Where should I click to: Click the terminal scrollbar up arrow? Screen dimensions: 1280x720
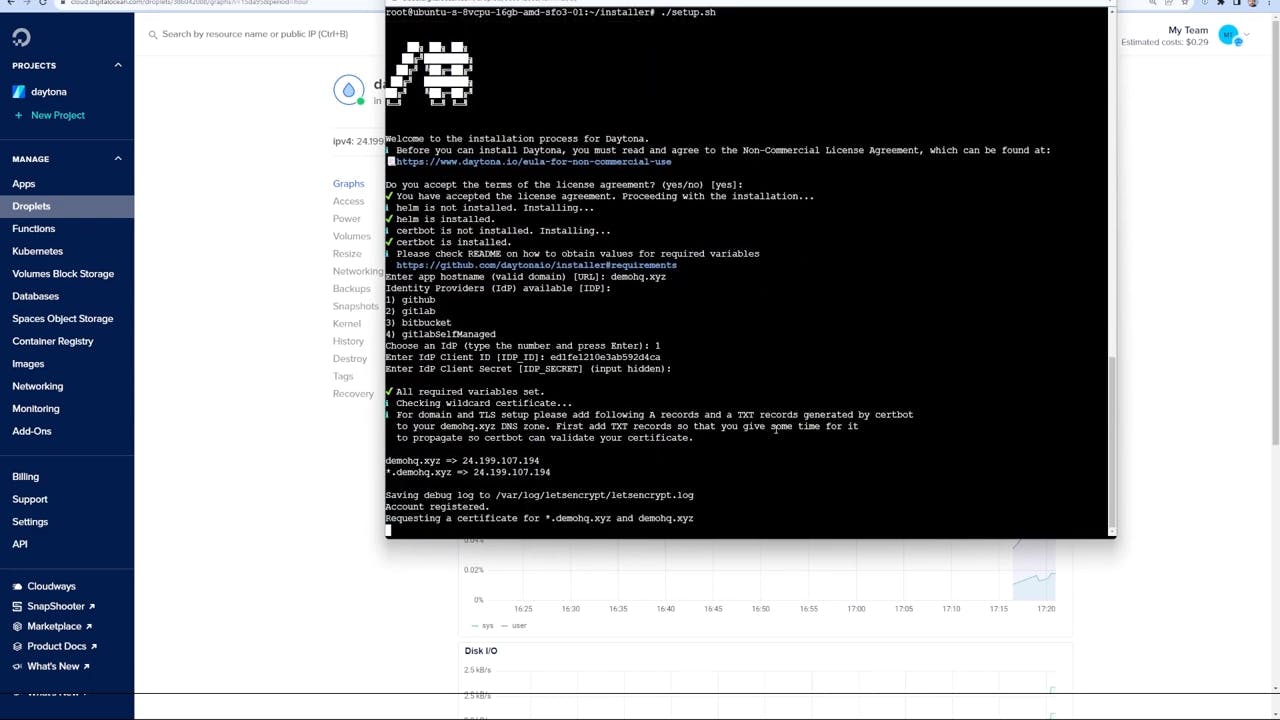(1111, 12)
